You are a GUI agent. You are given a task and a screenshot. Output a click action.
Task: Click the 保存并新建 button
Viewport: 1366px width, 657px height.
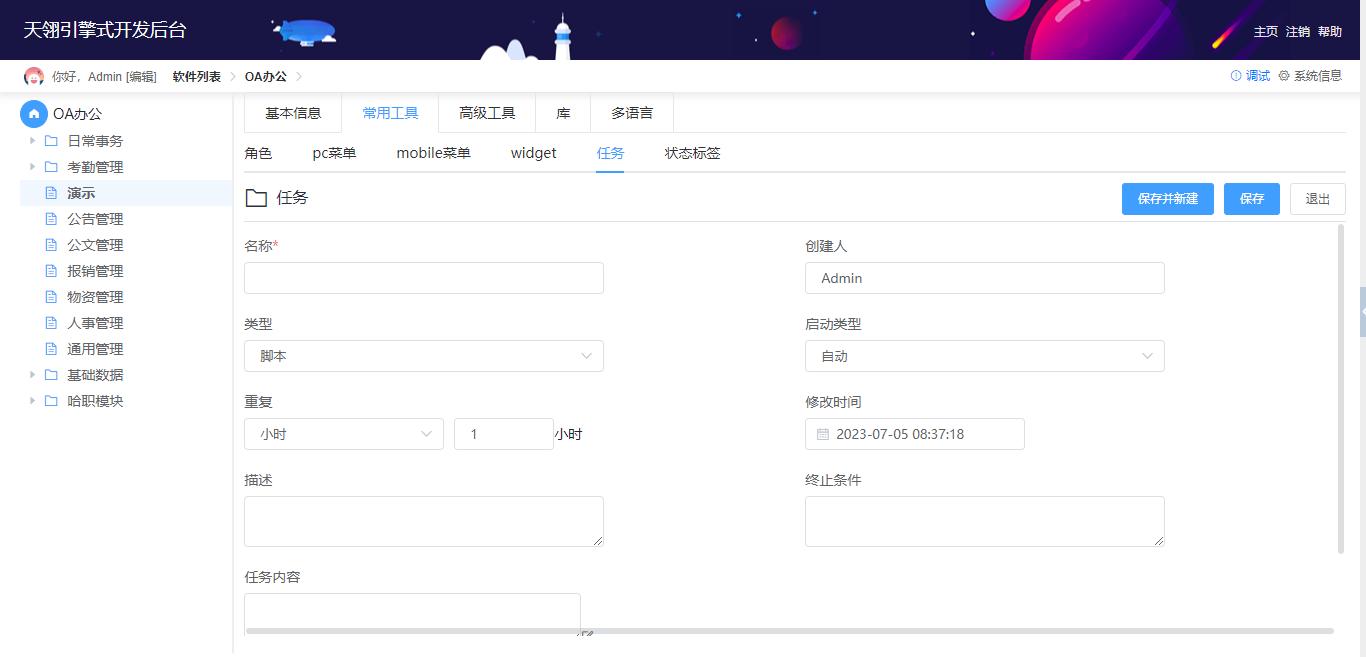(x=1167, y=198)
